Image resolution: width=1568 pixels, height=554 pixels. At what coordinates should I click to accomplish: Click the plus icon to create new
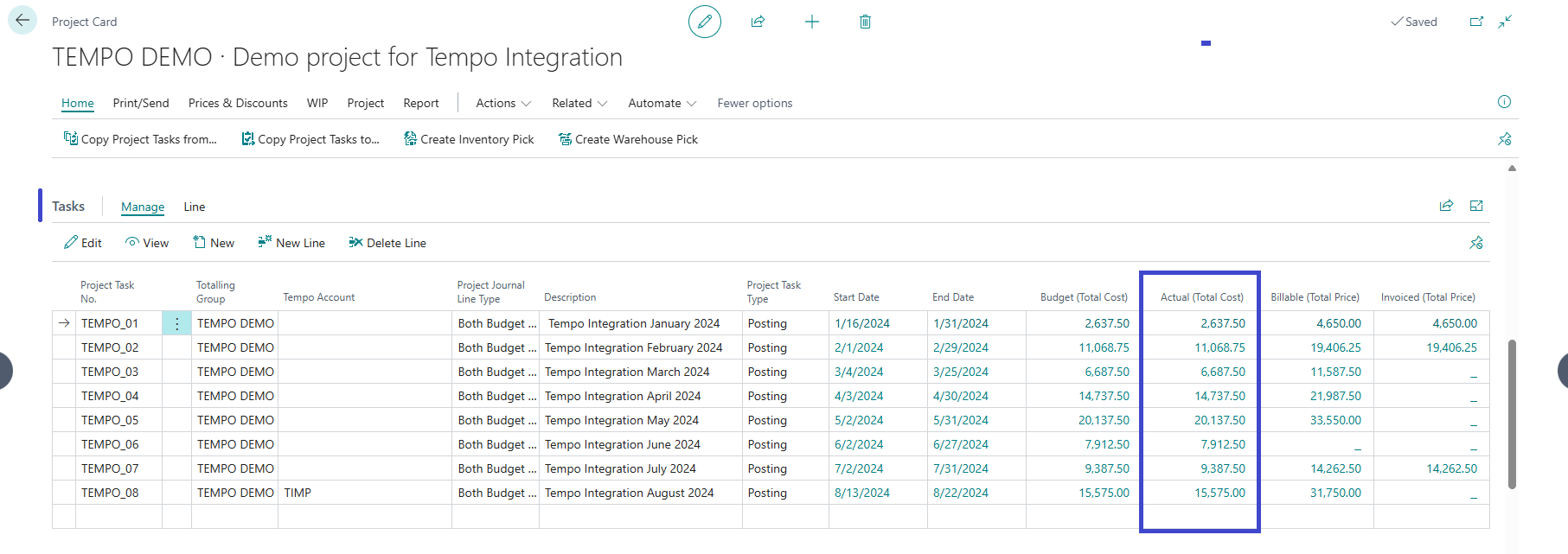(811, 22)
